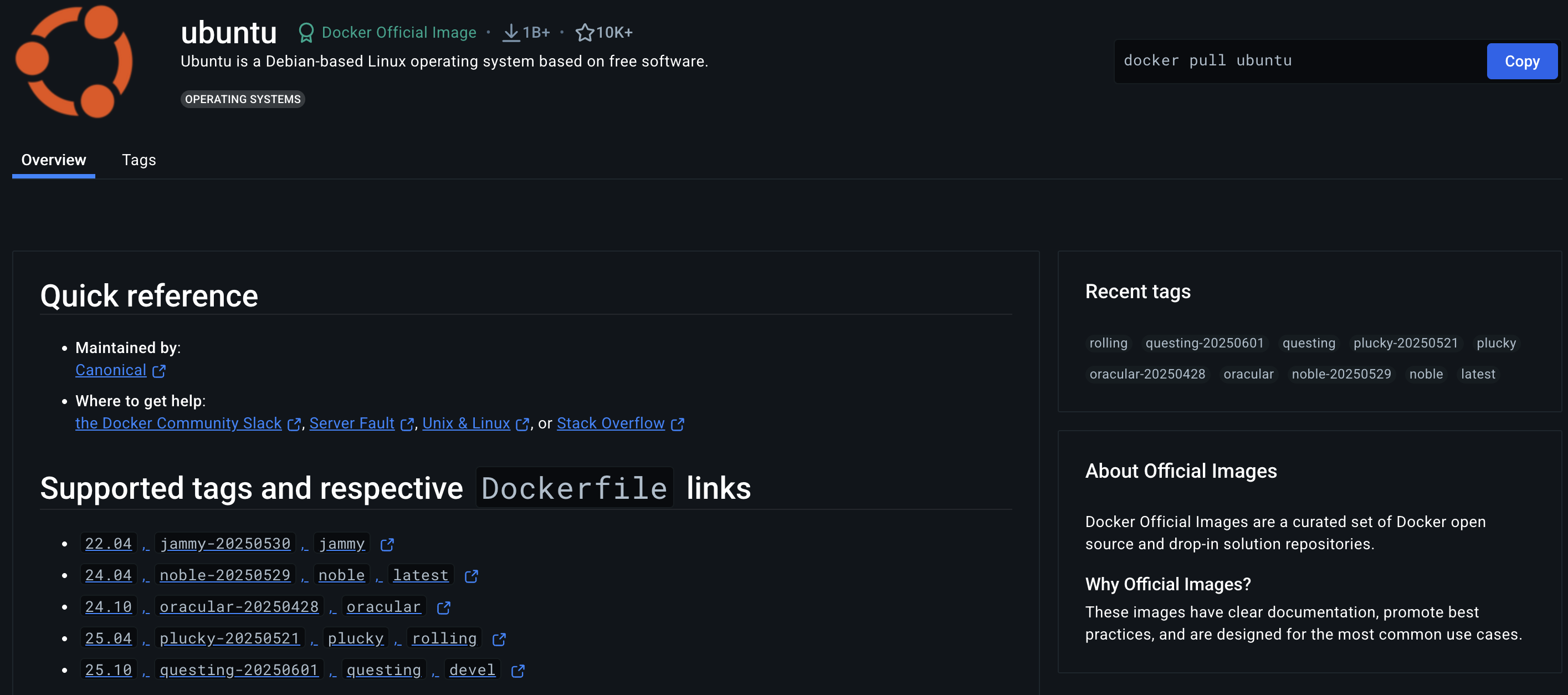Click the downloads arrow icon
The height and width of the screenshot is (695, 1568).
click(x=511, y=32)
